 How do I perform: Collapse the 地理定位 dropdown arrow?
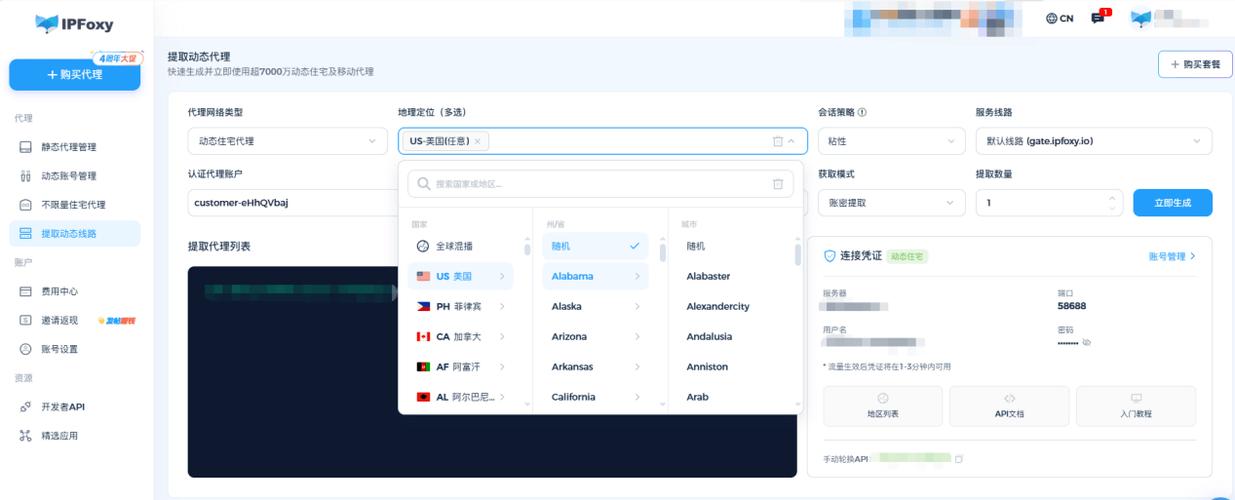[792, 142]
